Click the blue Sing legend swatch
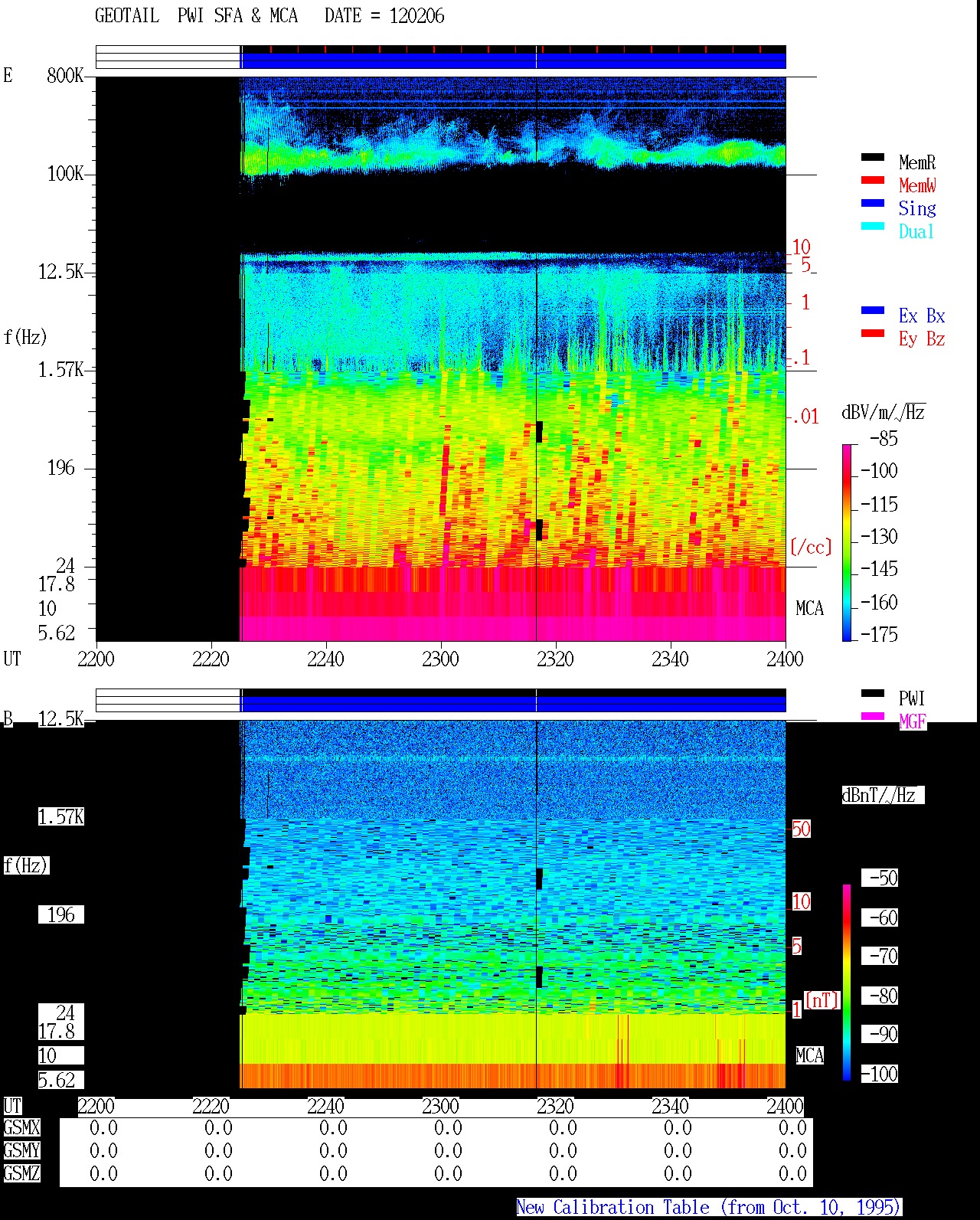 click(x=873, y=204)
